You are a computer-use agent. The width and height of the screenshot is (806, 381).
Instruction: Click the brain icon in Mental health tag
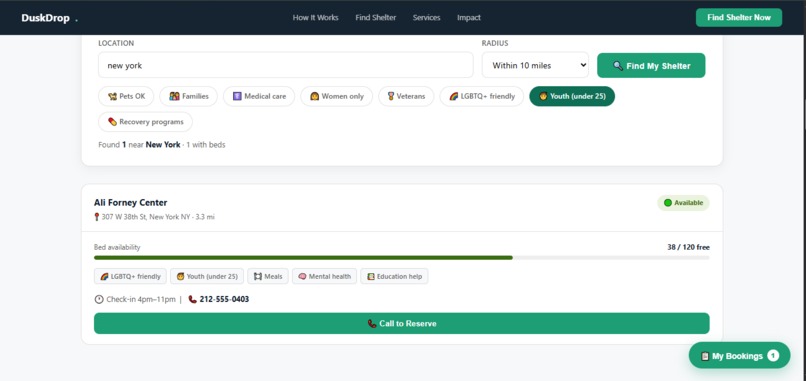pyautogui.click(x=302, y=276)
